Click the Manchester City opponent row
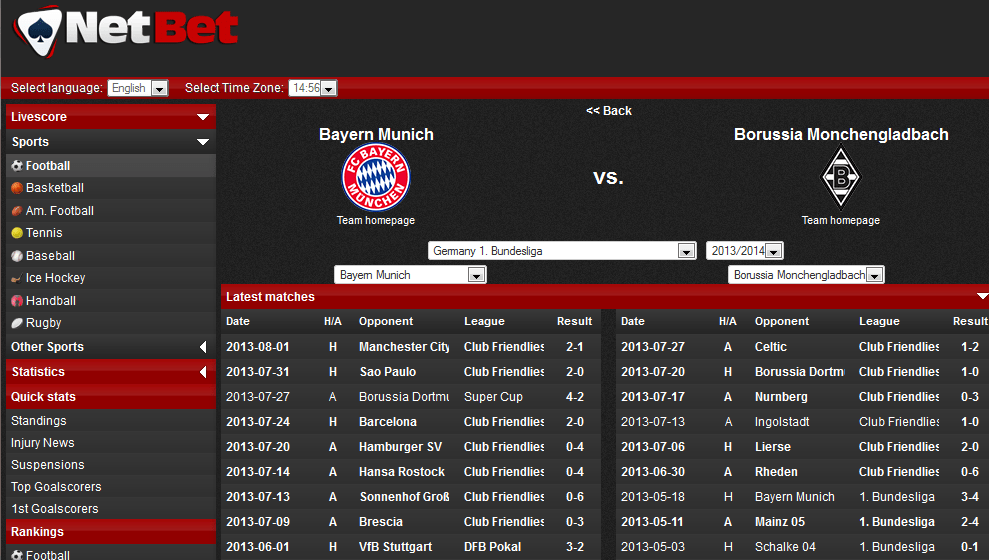This screenshot has width=989, height=560. (404, 347)
